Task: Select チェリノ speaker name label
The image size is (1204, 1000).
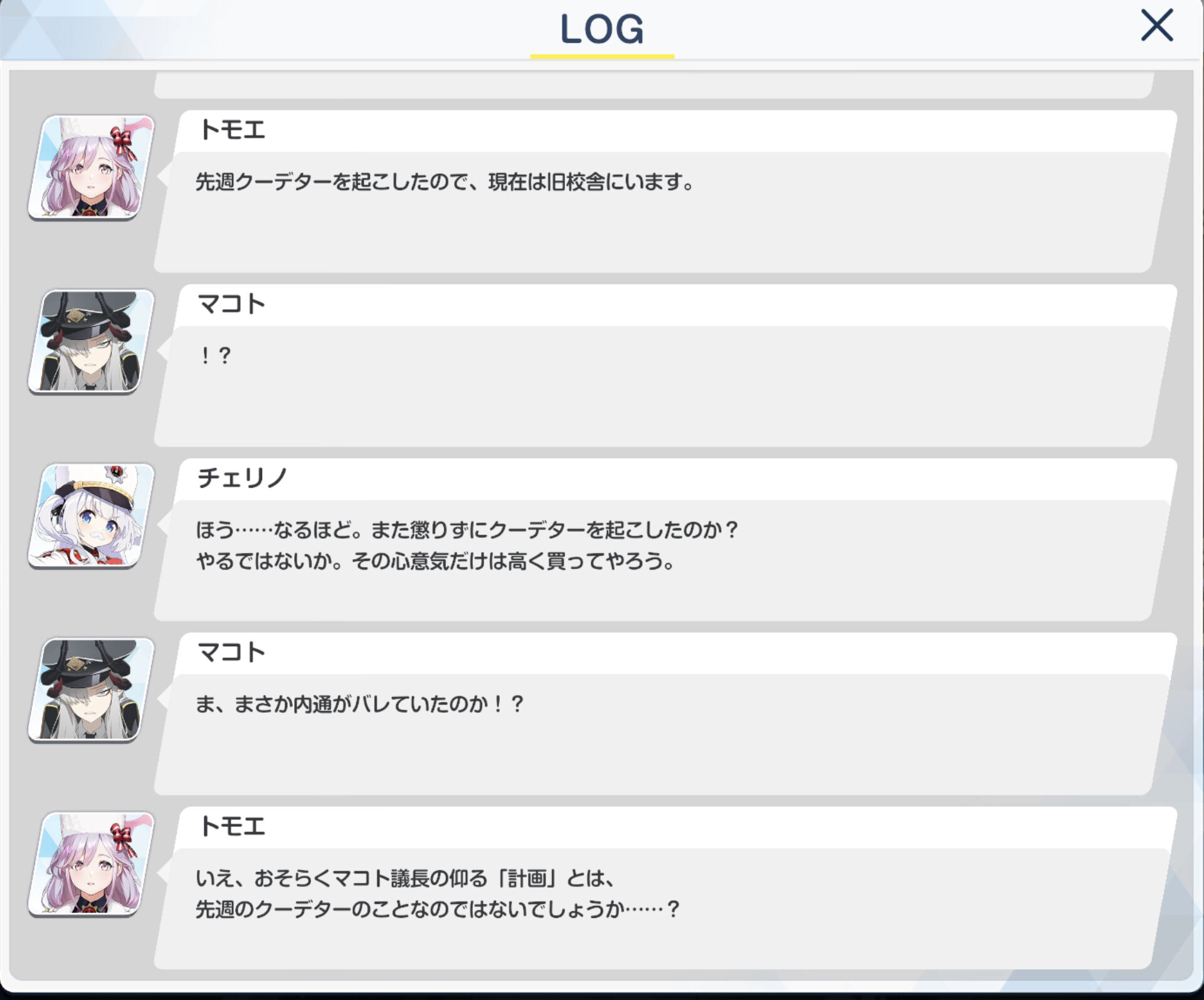Action: click(242, 479)
